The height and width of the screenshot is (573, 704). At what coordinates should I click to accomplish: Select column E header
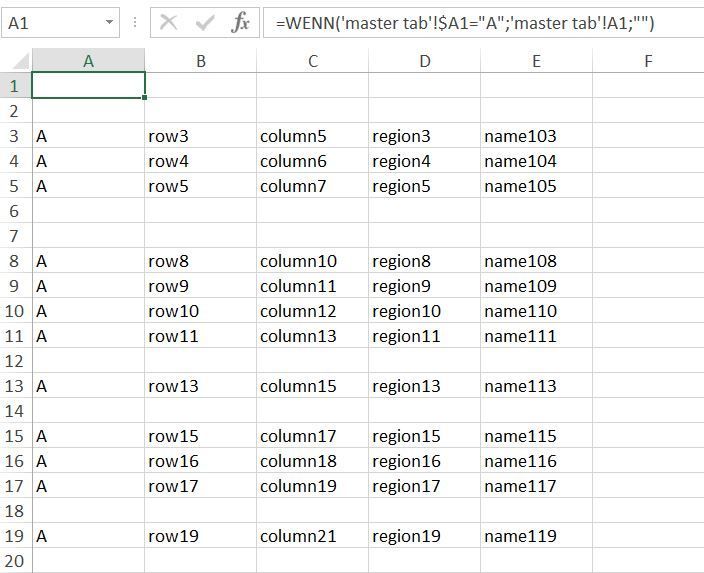[537, 61]
